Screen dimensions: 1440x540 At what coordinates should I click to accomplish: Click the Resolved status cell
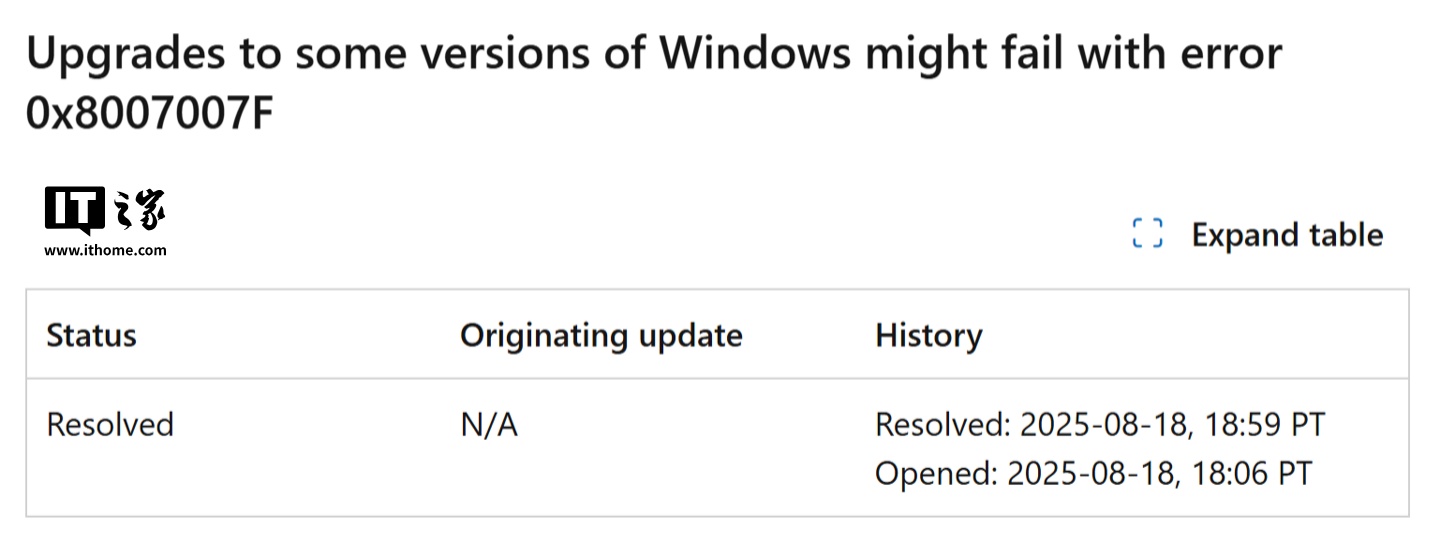point(110,424)
